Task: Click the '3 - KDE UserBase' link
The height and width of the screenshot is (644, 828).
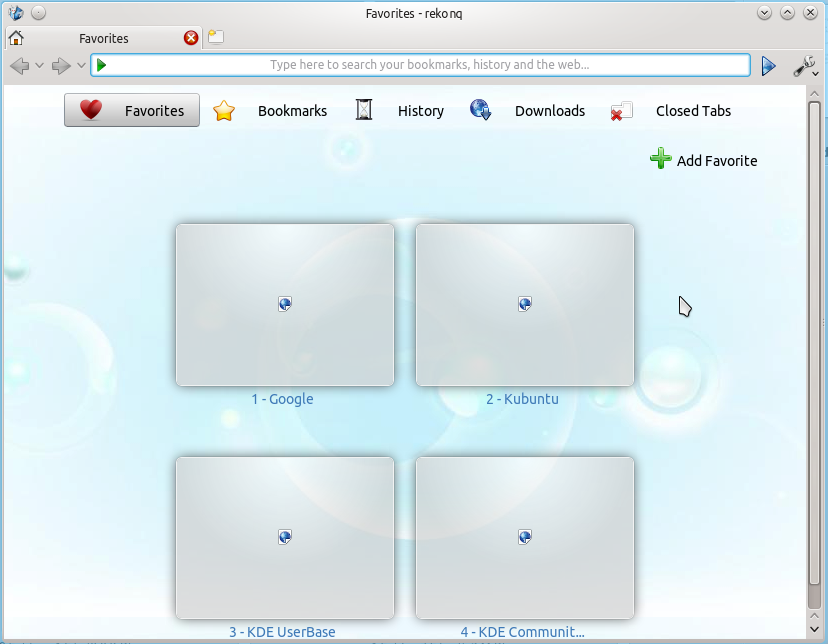Action: click(282, 632)
